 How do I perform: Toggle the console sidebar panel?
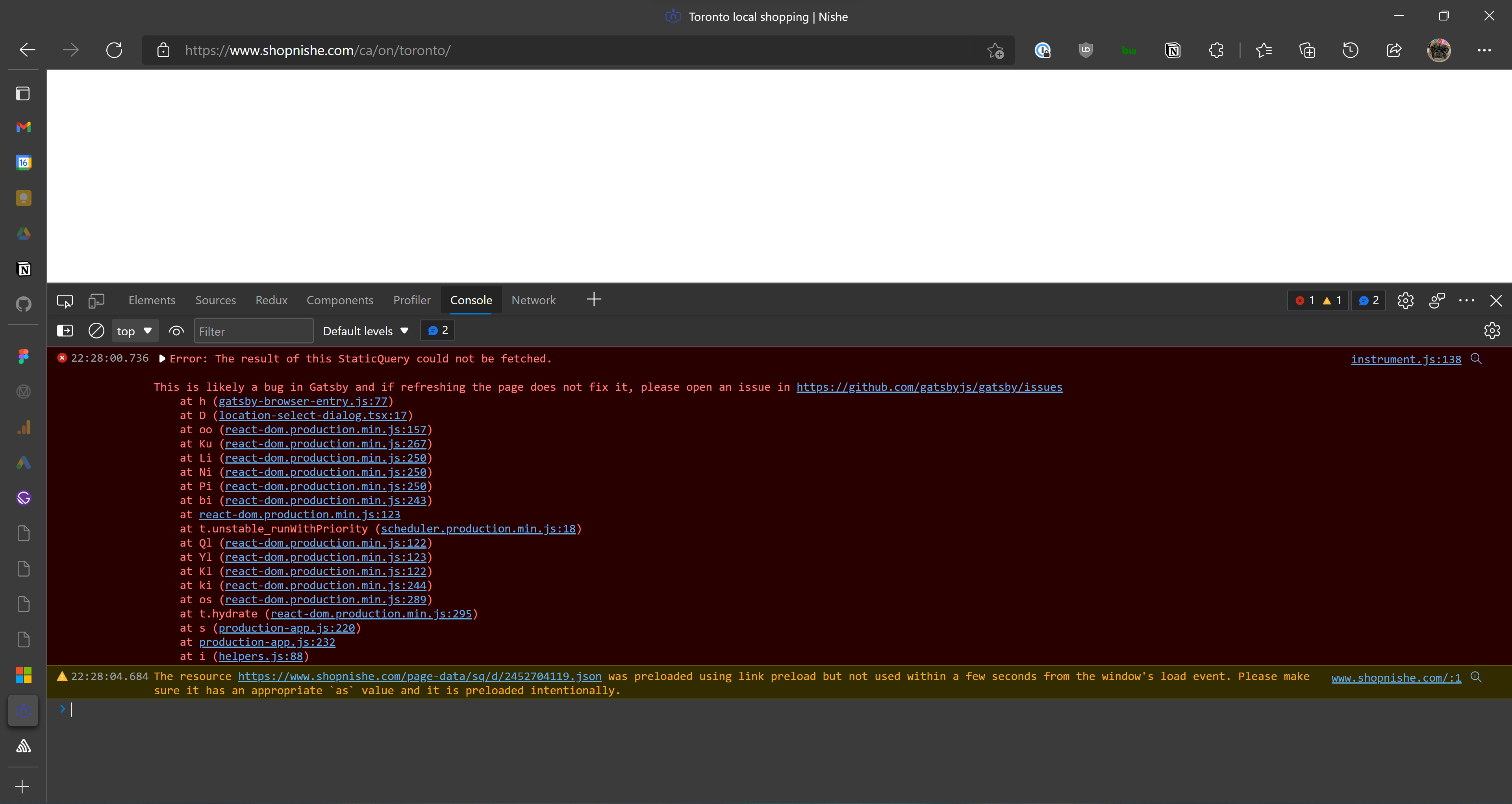pos(65,330)
